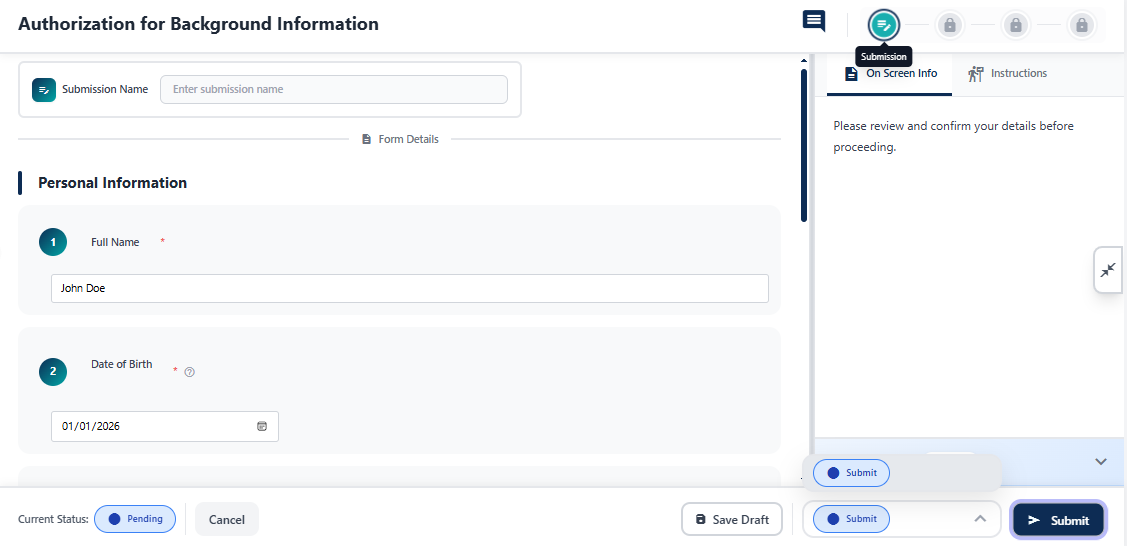
Task: Switch to the On Screen Info tab
Action: 890,73
